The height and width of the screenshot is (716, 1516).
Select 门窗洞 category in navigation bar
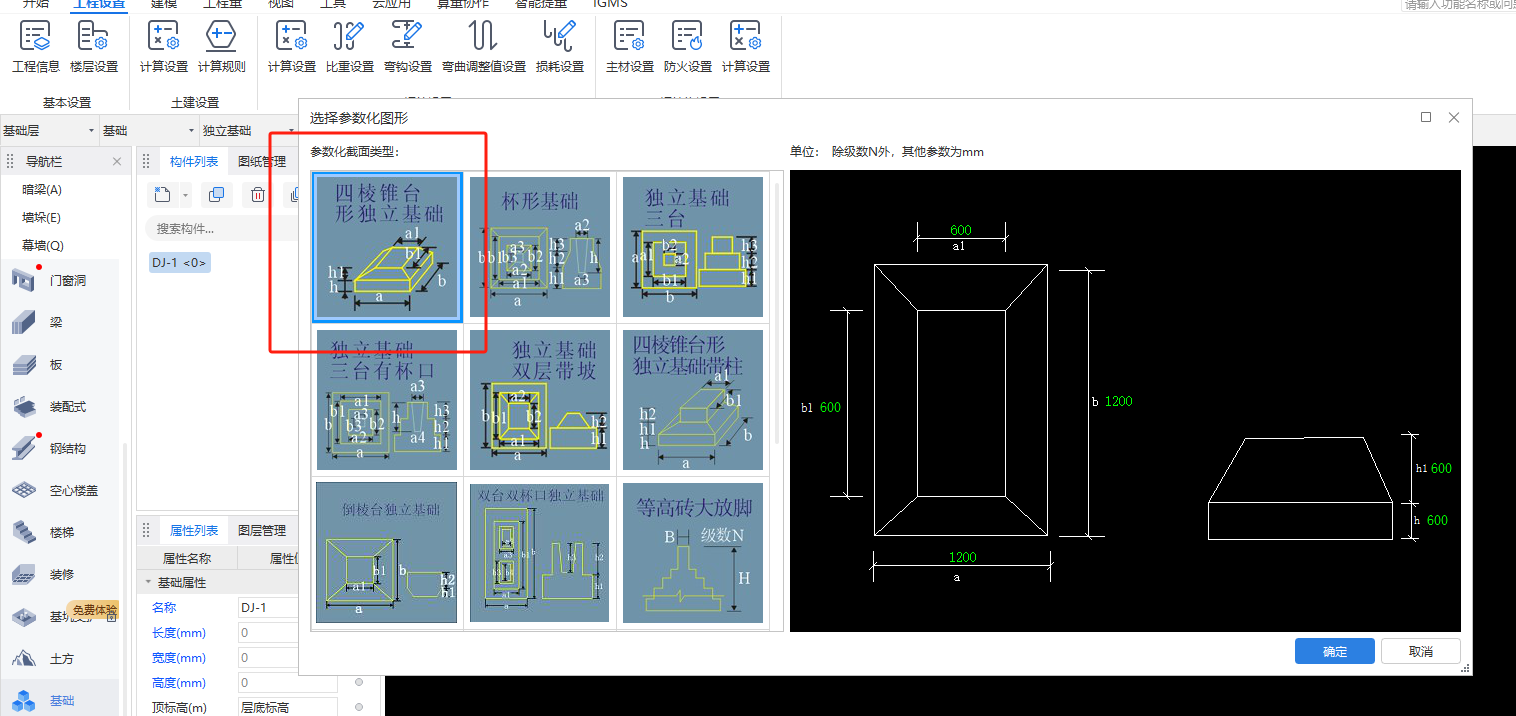[x=60, y=281]
